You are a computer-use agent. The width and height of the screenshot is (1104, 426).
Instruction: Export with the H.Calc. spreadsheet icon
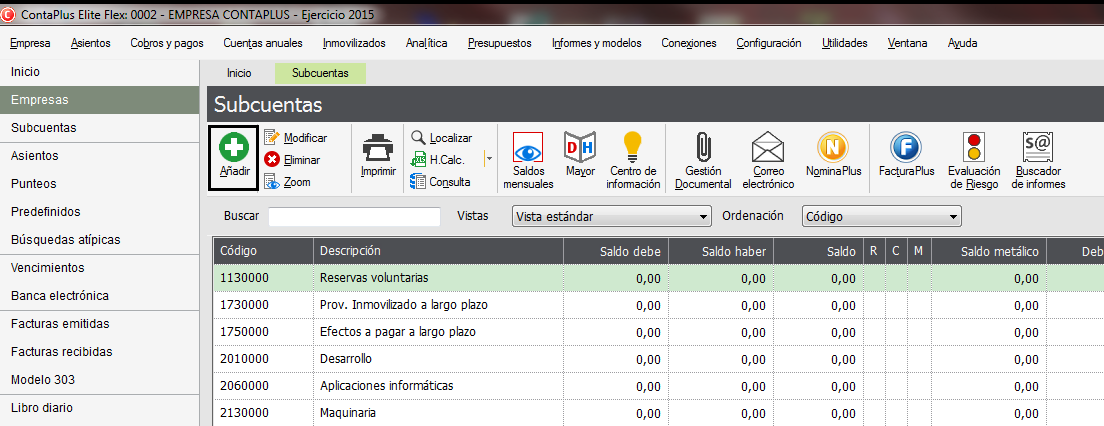coord(419,159)
